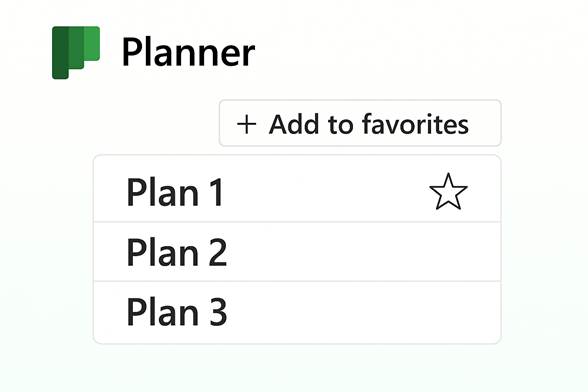Screen dimensions: 588x392
Task: Click the empty space right of Plan 2
Action: [364, 252]
